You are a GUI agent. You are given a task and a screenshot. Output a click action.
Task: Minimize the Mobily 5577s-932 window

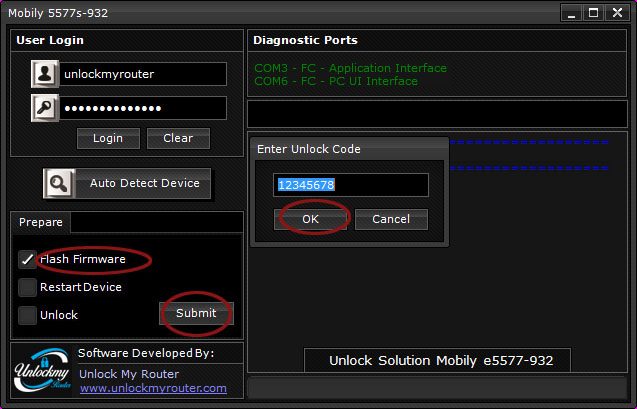point(571,13)
